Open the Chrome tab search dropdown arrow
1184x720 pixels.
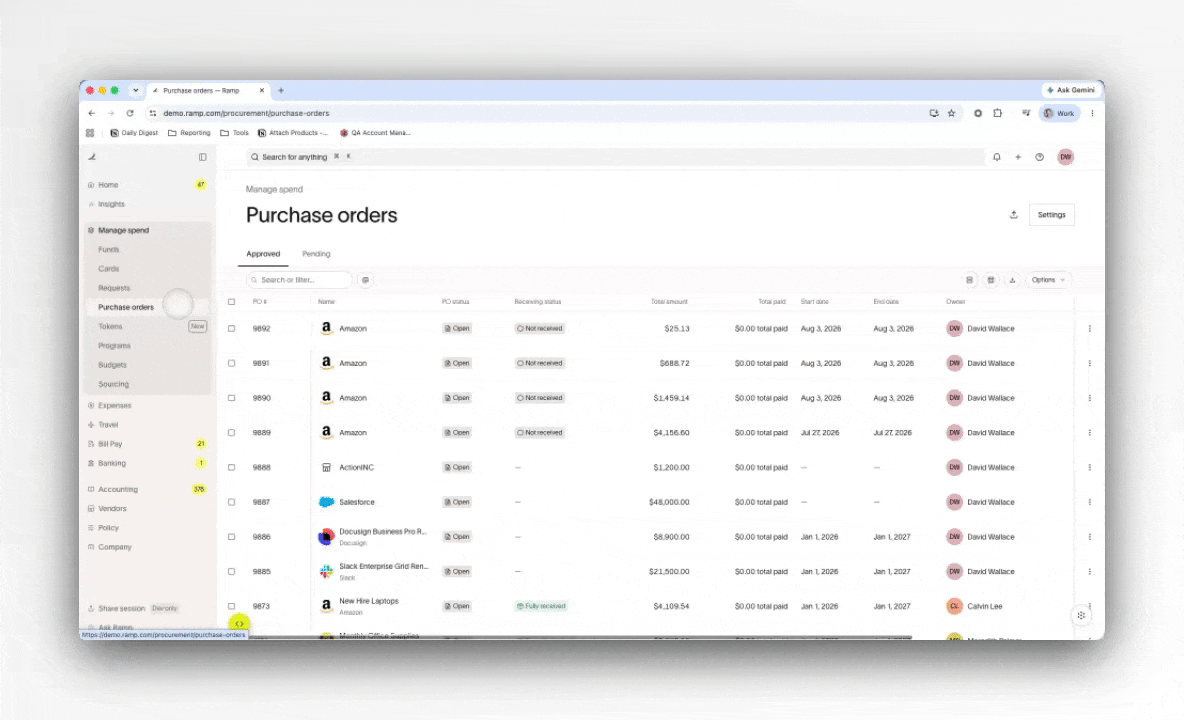(135, 91)
